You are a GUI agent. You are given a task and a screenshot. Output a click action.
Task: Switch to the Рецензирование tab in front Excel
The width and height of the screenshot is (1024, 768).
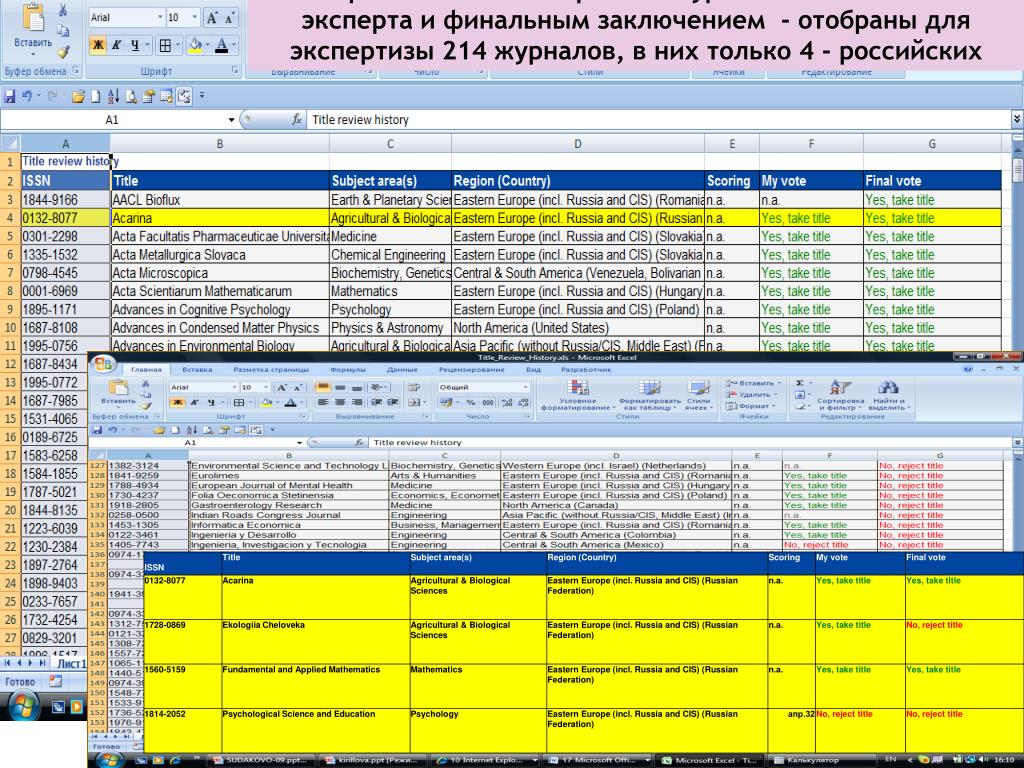(472, 370)
